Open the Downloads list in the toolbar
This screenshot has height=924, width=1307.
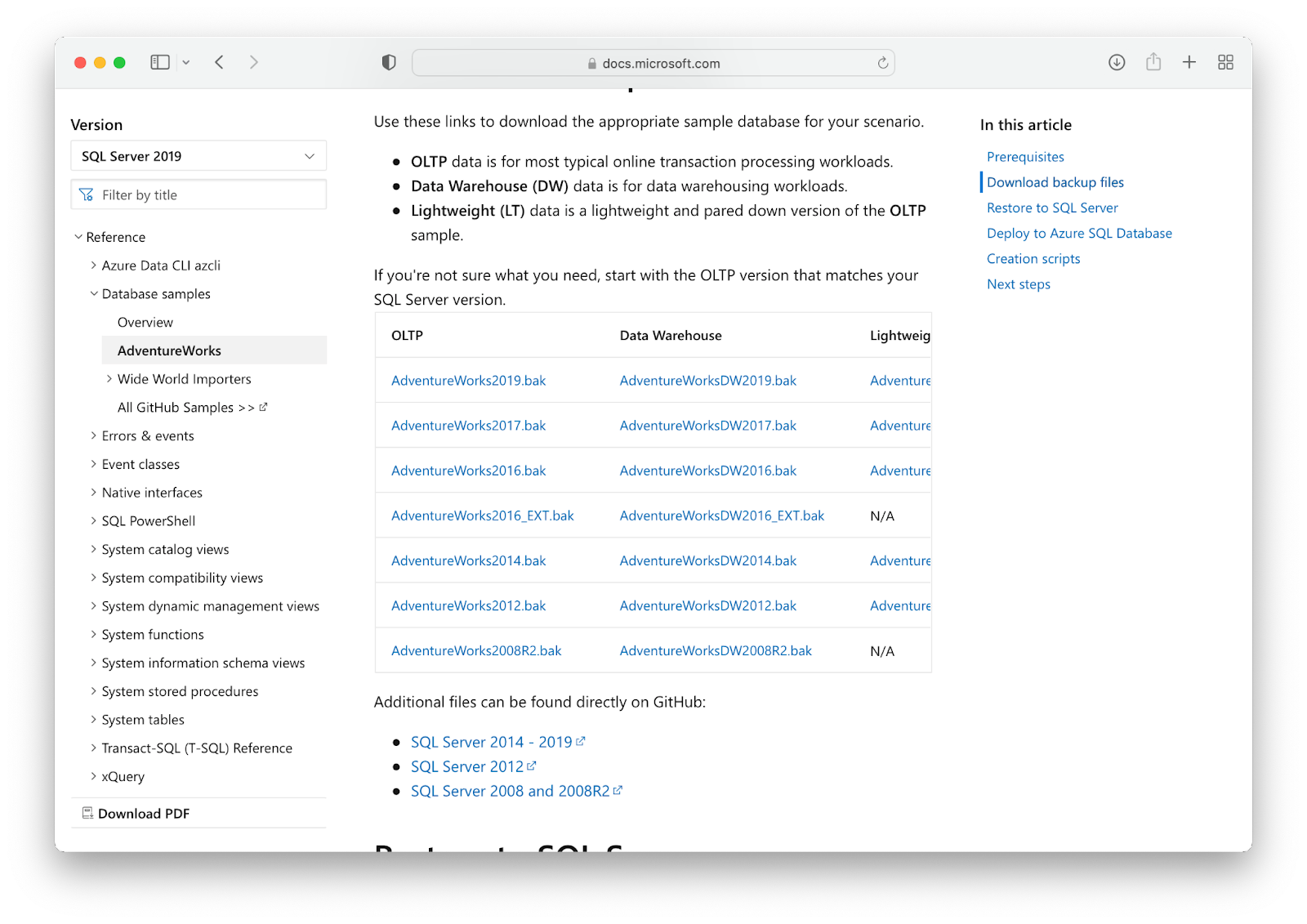click(1116, 61)
